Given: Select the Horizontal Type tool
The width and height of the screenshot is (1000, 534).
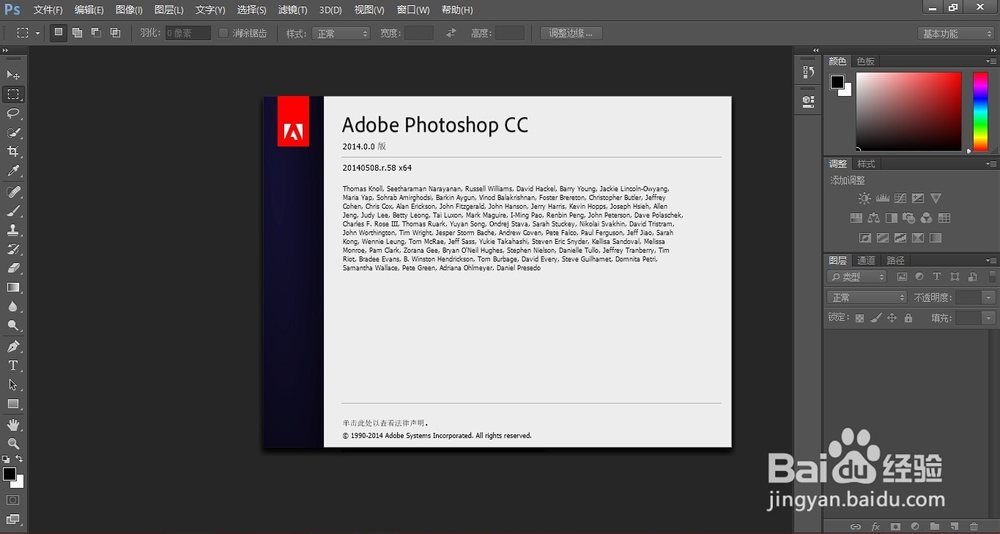Looking at the screenshot, I should coord(13,366).
